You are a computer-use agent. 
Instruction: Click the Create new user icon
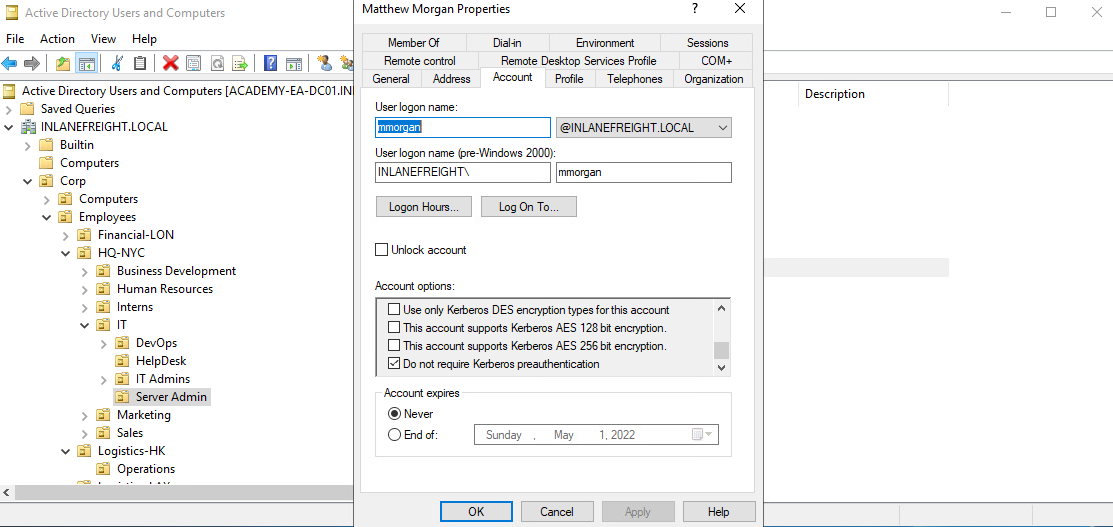[x=324, y=64]
